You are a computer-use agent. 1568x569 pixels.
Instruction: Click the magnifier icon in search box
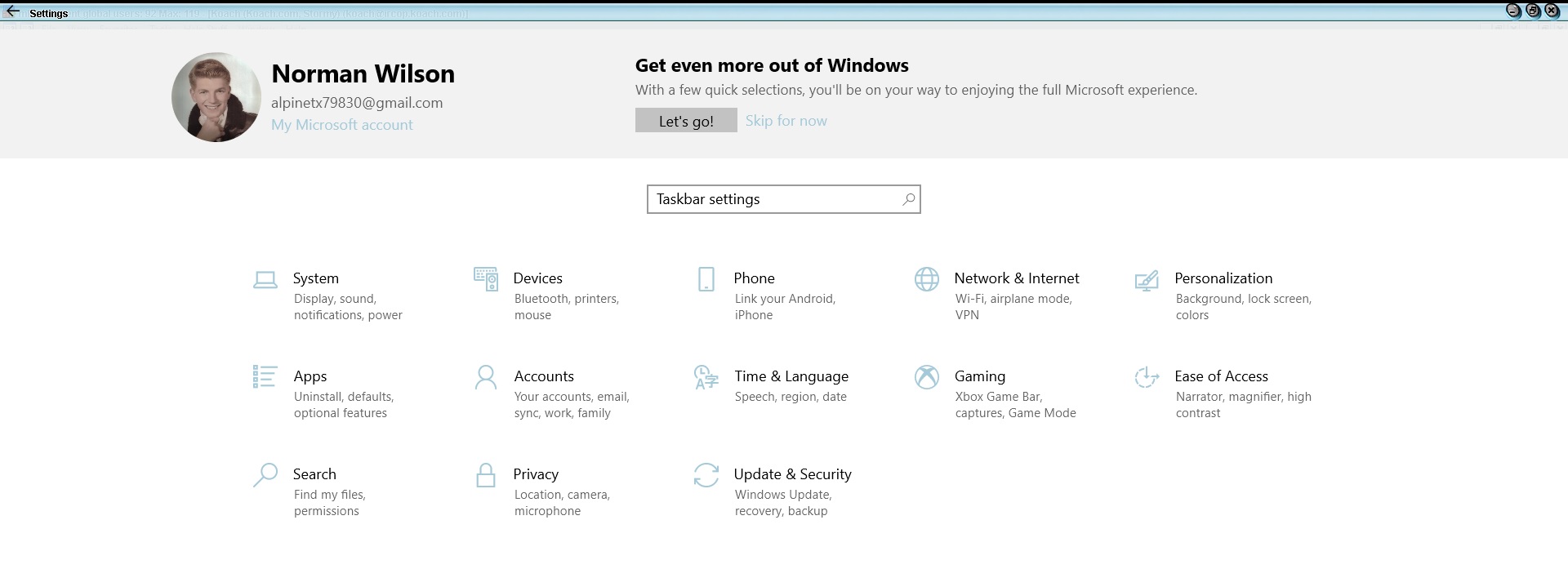point(908,199)
